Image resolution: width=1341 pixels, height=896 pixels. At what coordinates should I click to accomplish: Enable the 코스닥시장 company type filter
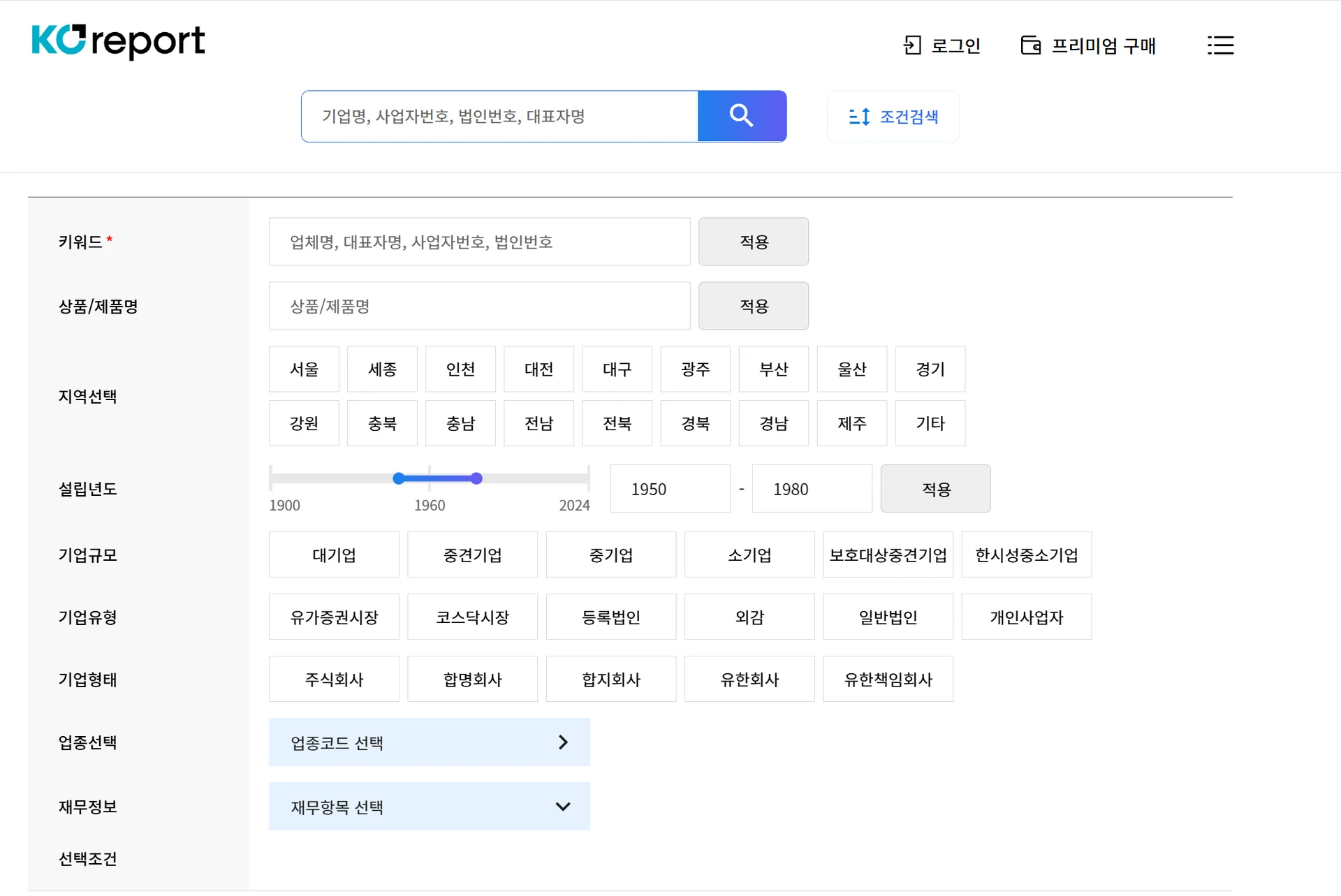click(x=472, y=617)
